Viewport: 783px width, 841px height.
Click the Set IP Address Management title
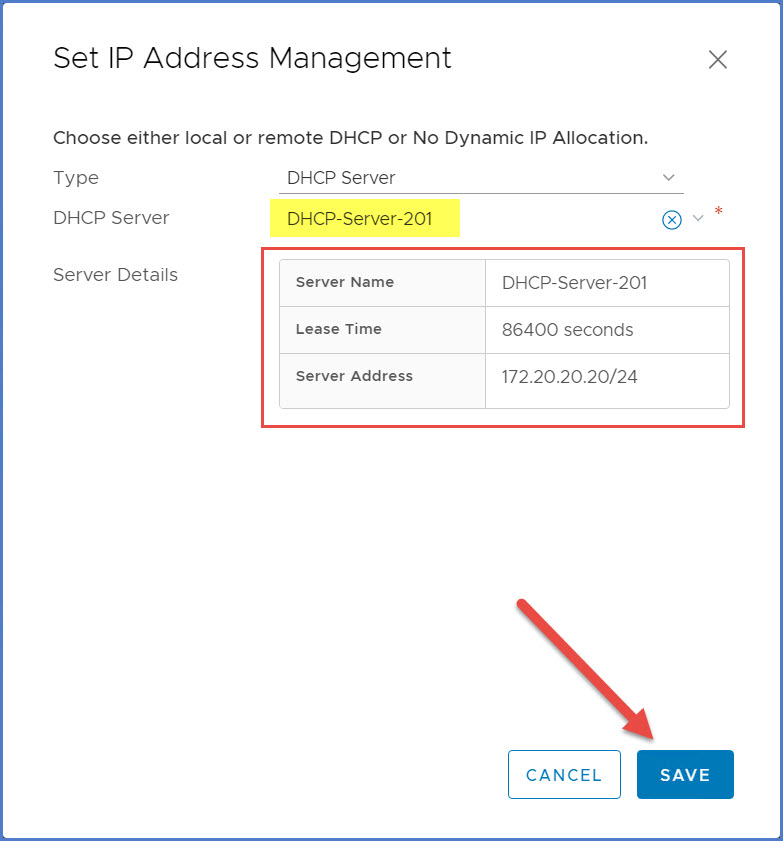[x=252, y=58]
